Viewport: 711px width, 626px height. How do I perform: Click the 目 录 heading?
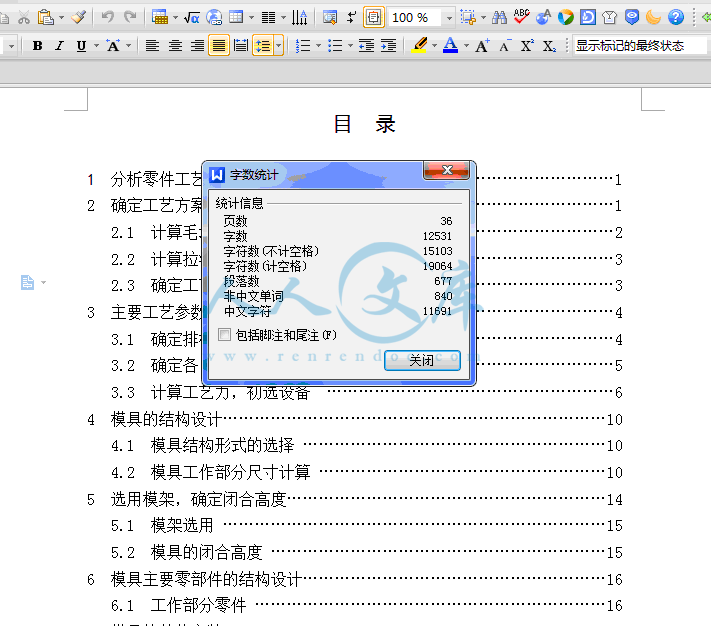pos(365,124)
